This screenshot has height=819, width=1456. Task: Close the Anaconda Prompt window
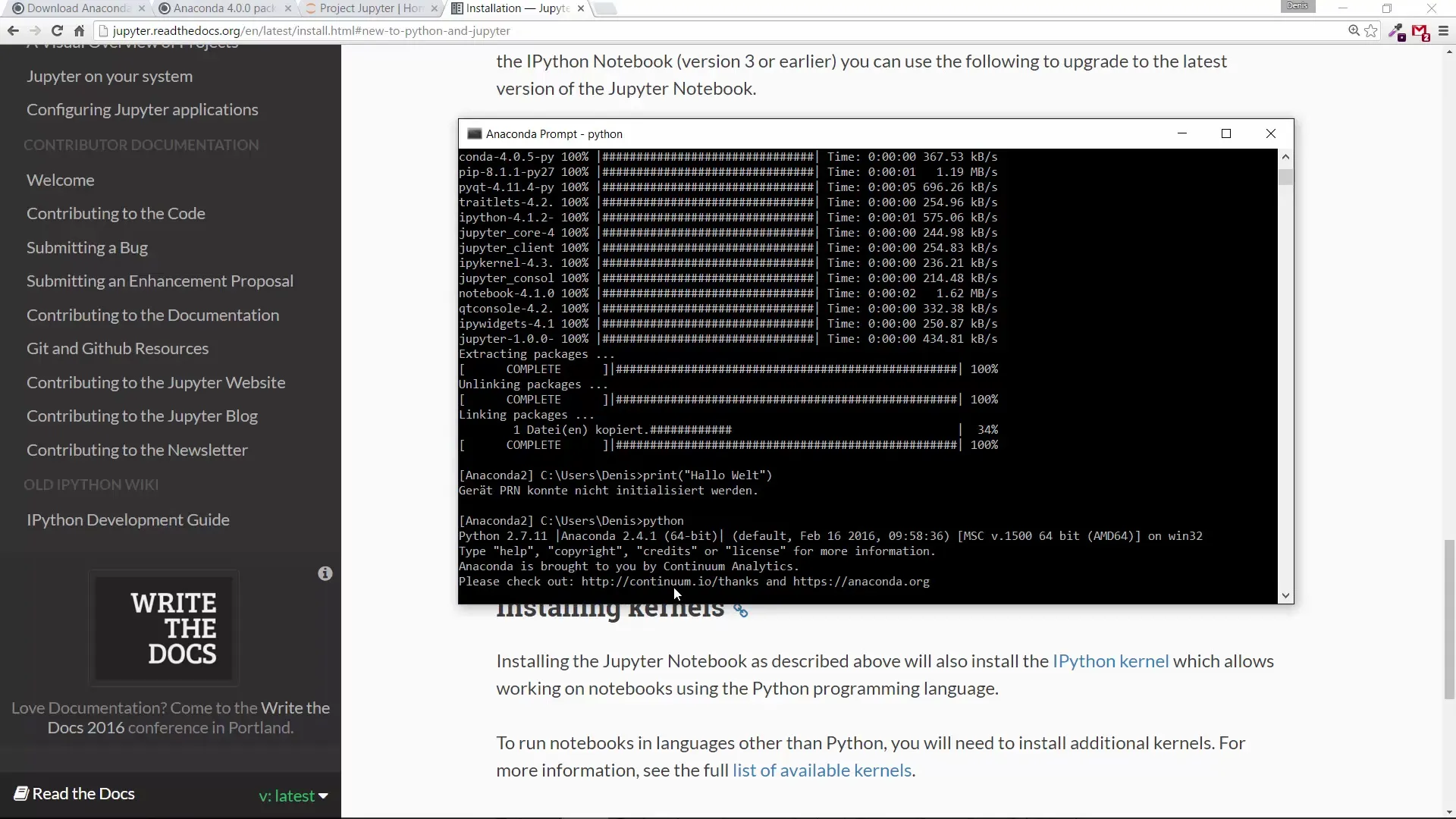pos(1271,133)
